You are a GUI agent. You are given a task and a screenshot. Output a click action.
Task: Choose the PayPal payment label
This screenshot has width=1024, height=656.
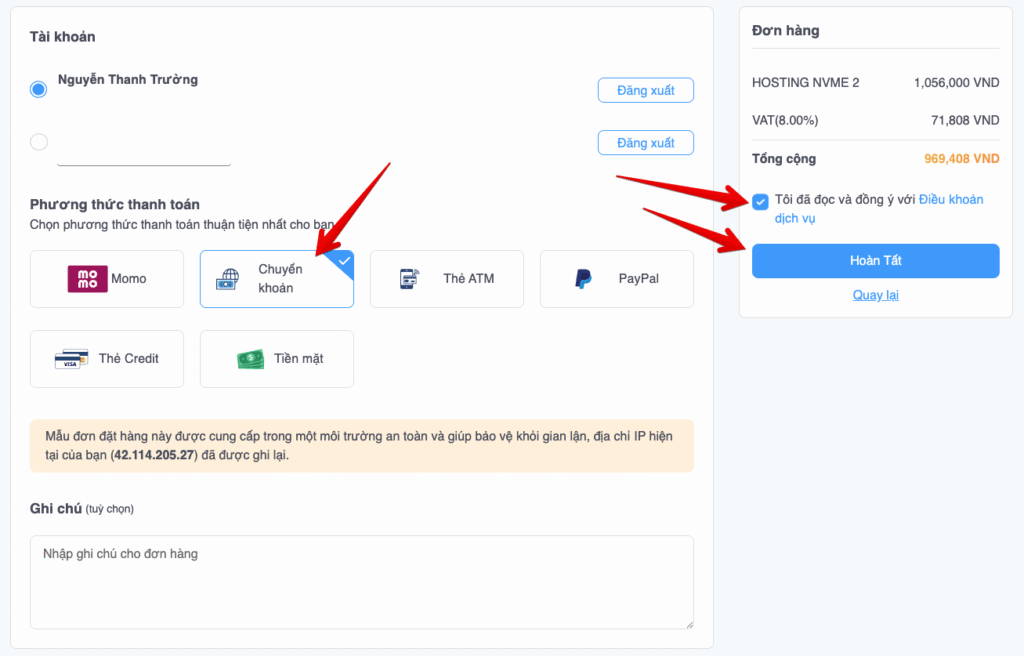click(638, 279)
